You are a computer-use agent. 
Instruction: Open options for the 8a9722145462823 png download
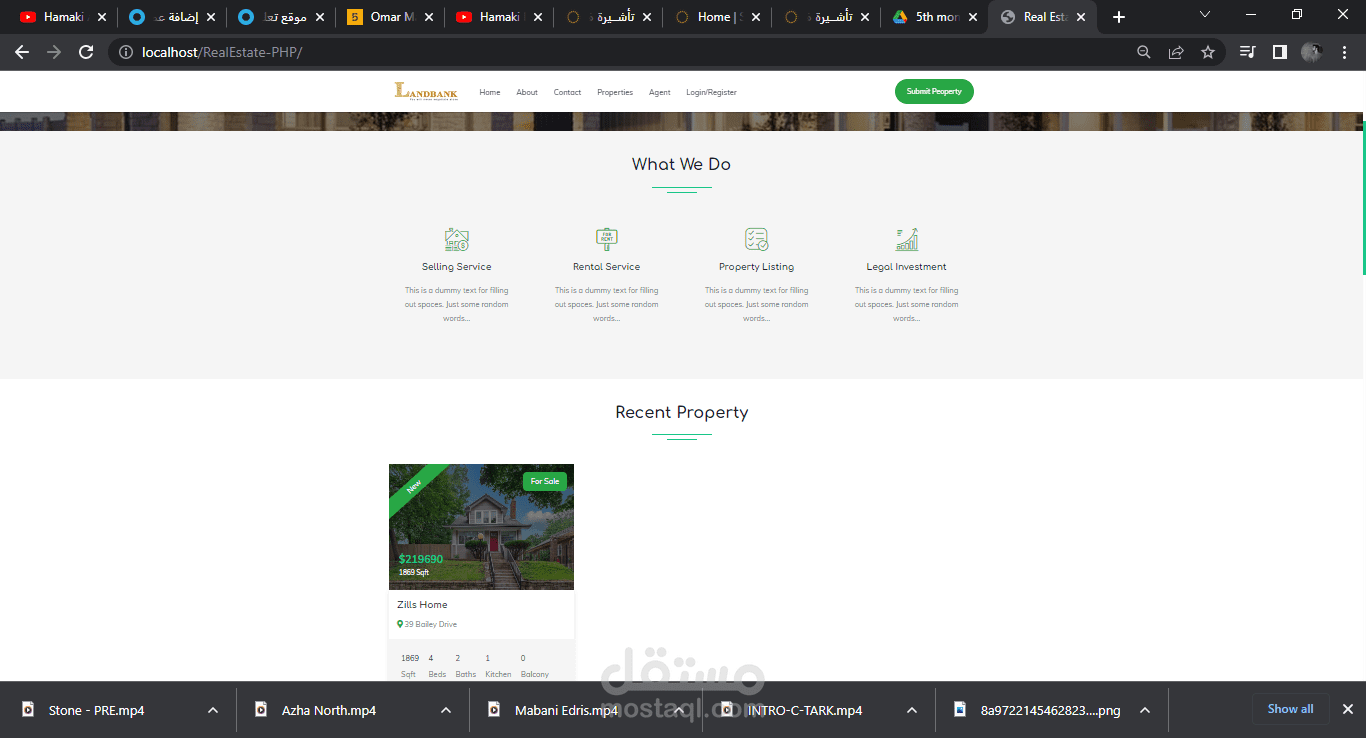(1145, 710)
